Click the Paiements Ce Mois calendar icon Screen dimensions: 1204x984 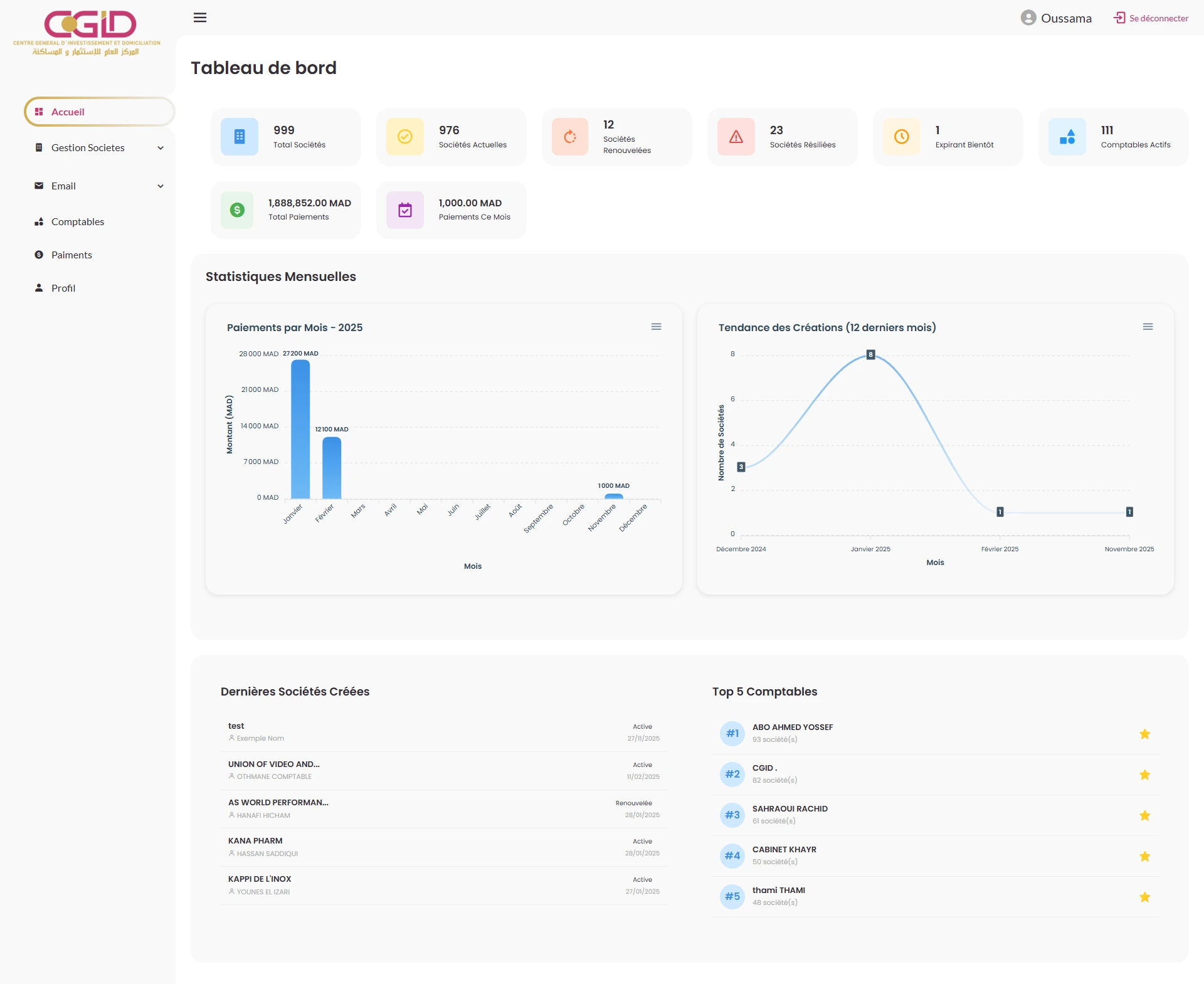pos(404,210)
